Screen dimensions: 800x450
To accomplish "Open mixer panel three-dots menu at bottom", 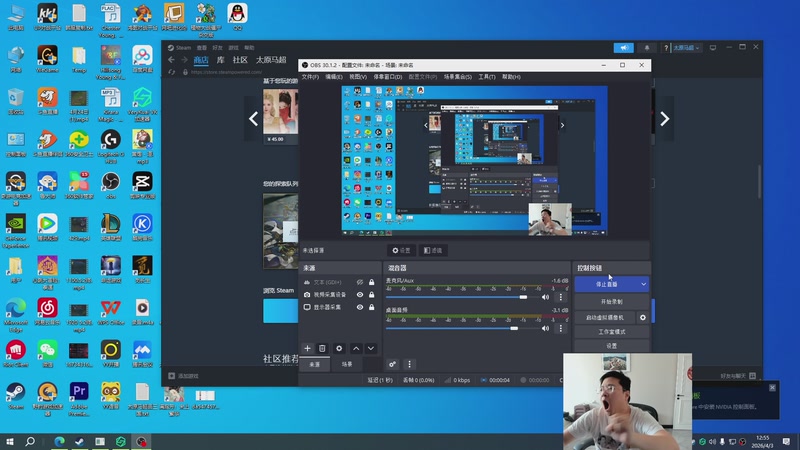I will pyautogui.click(x=409, y=364).
